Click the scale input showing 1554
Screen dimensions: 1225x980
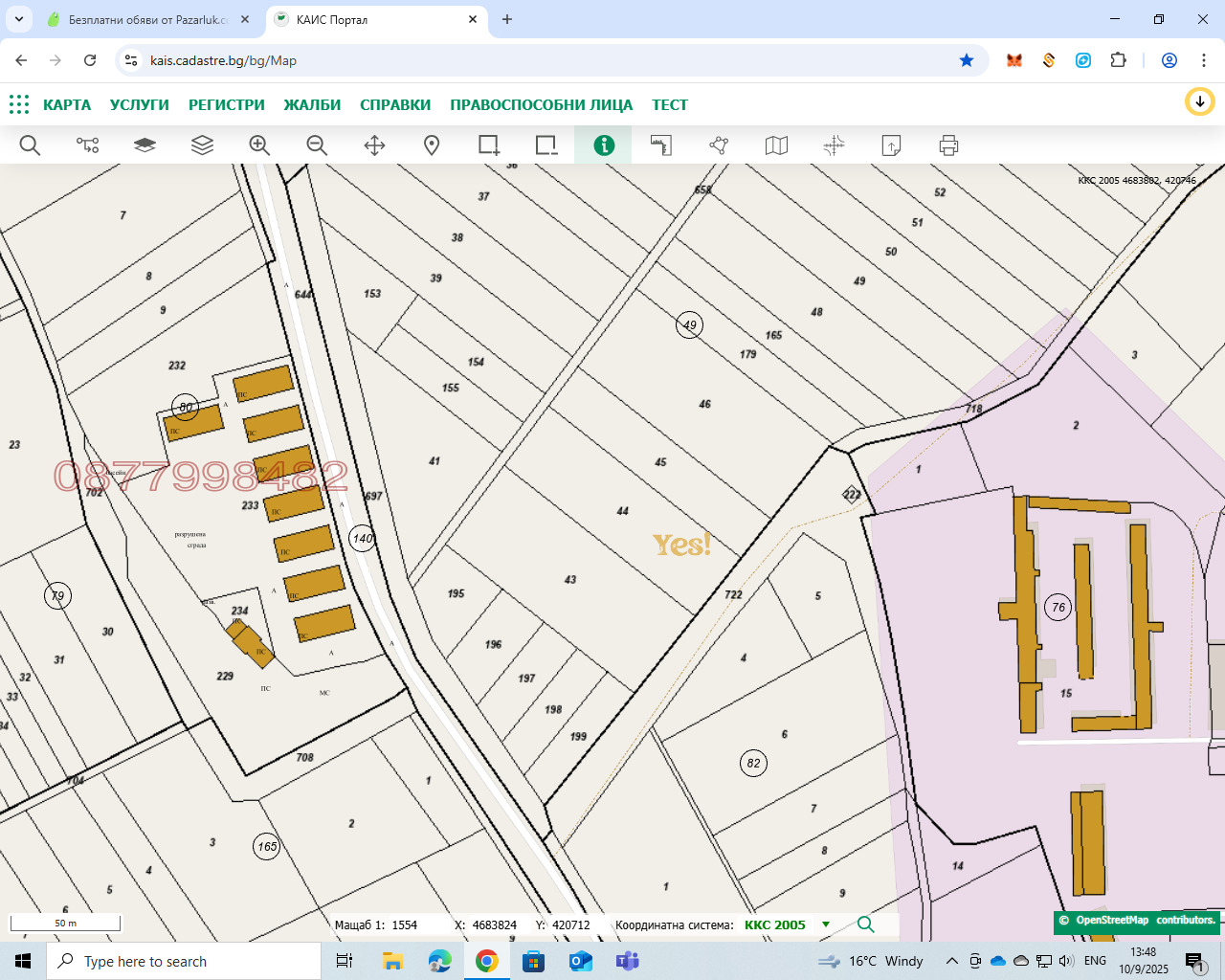click(403, 924)
